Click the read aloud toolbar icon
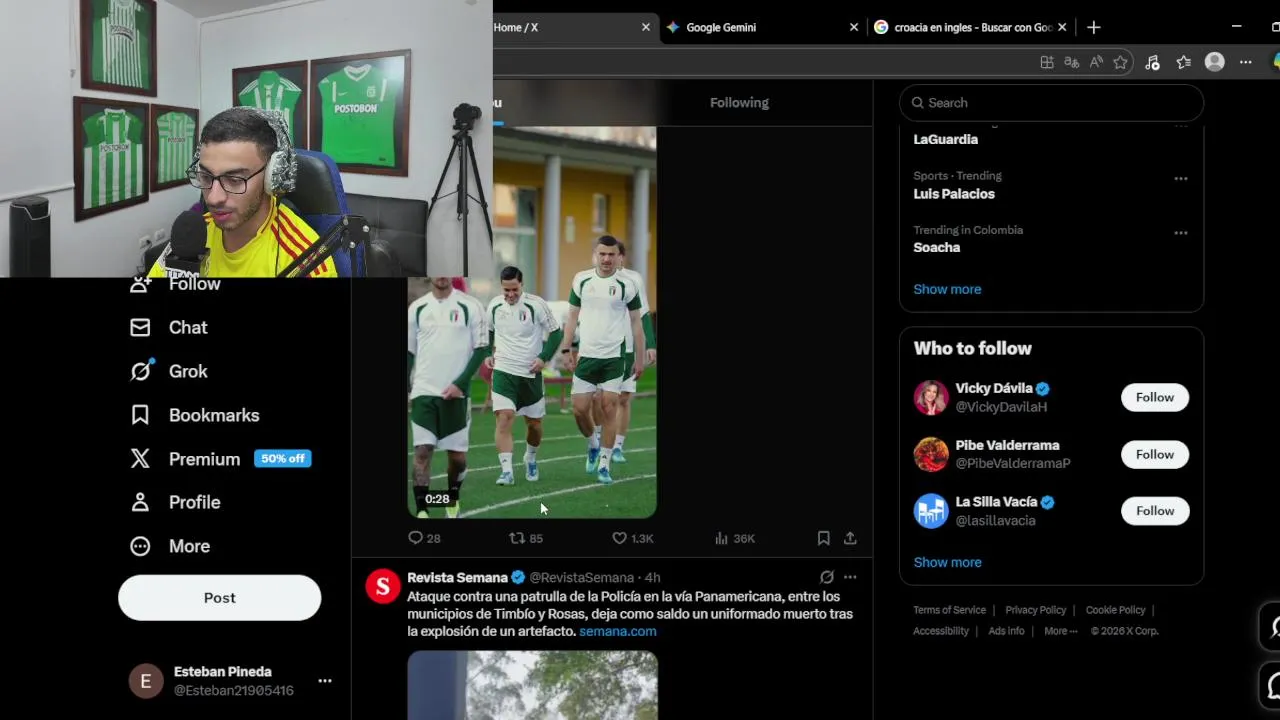Viewport: 1280px width, 720px height. tap(1096, 62)
